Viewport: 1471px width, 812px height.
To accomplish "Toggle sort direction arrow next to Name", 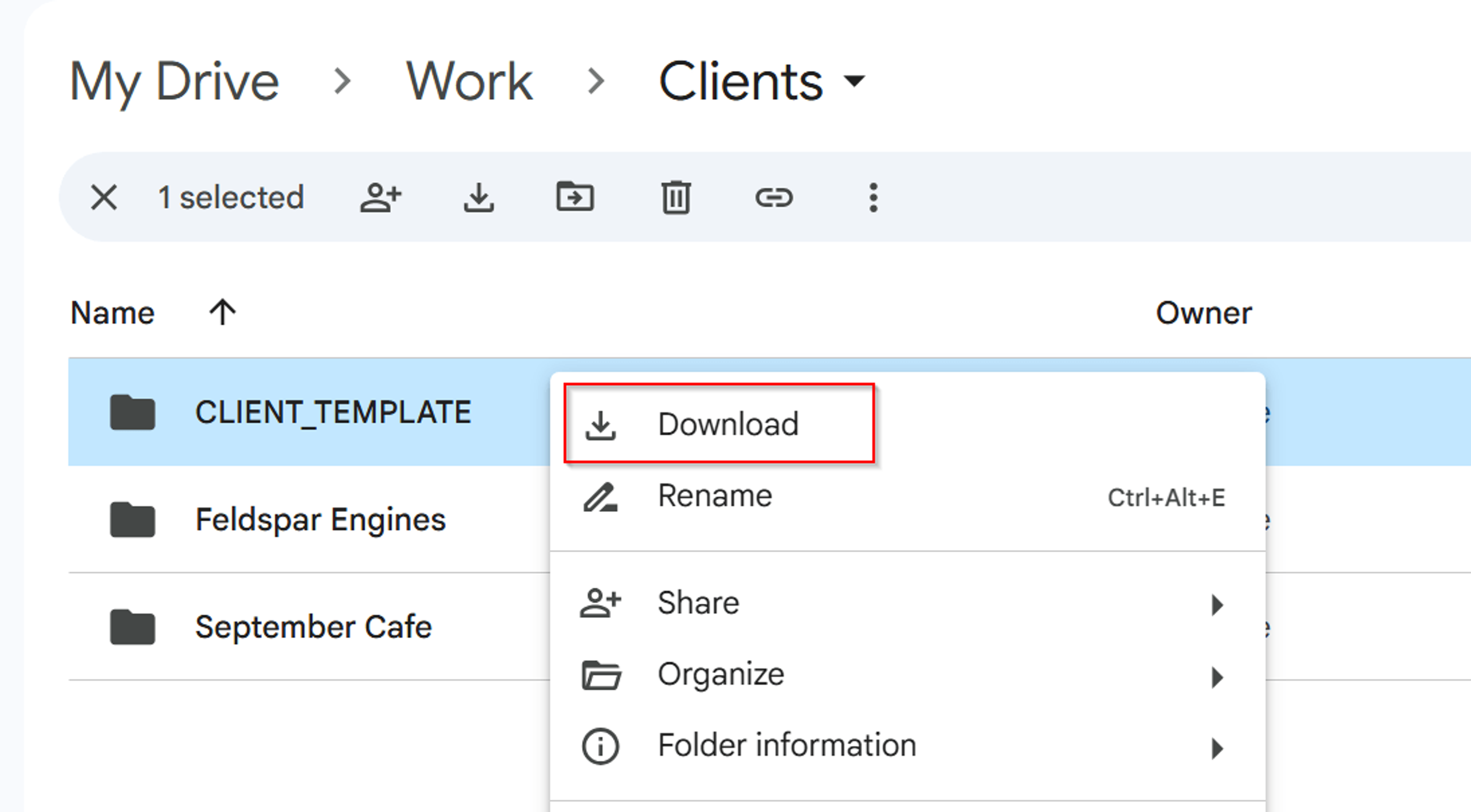I will point(222,312).
